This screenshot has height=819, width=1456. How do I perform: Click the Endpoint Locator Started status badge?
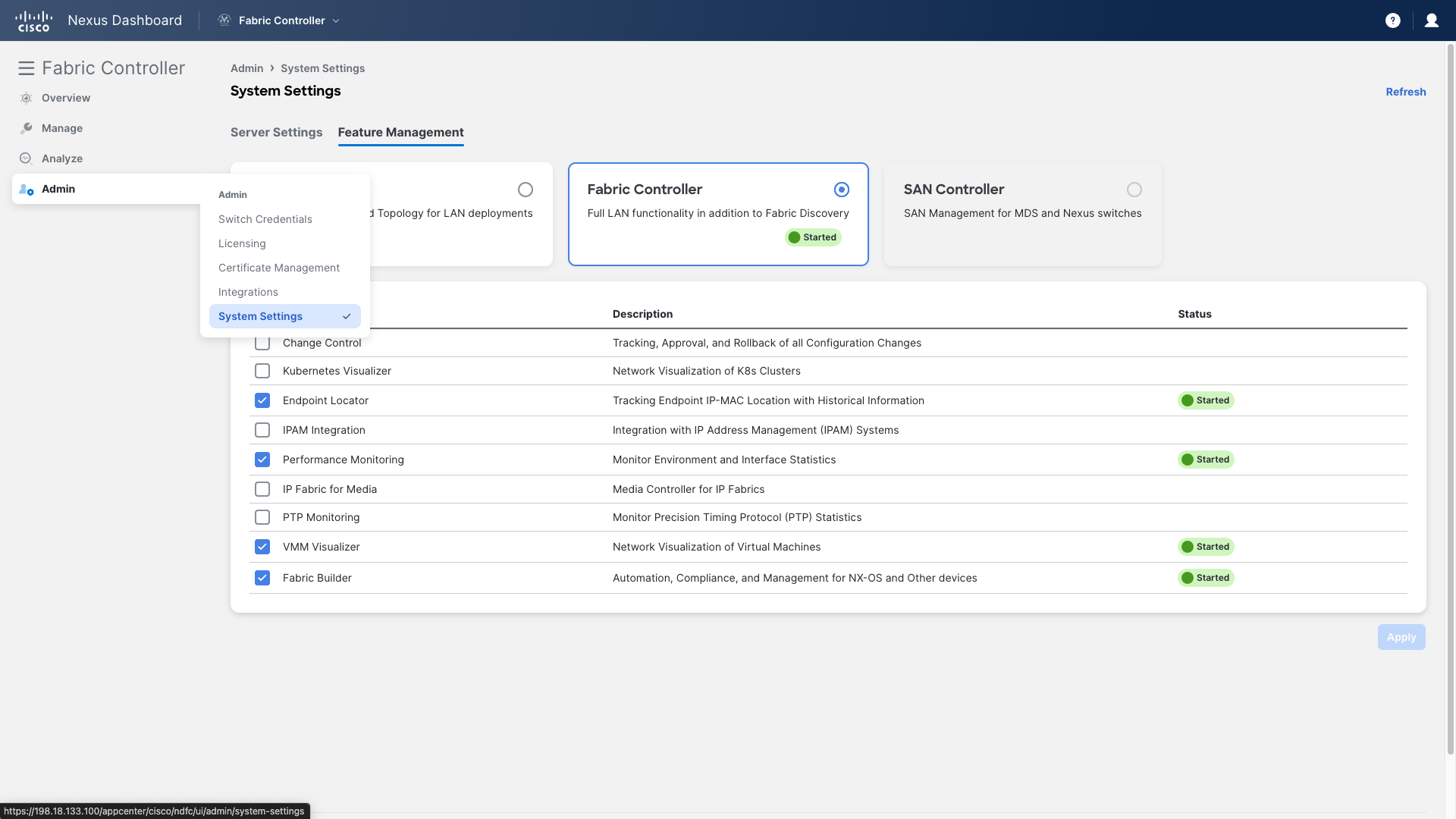[1206, 400]
